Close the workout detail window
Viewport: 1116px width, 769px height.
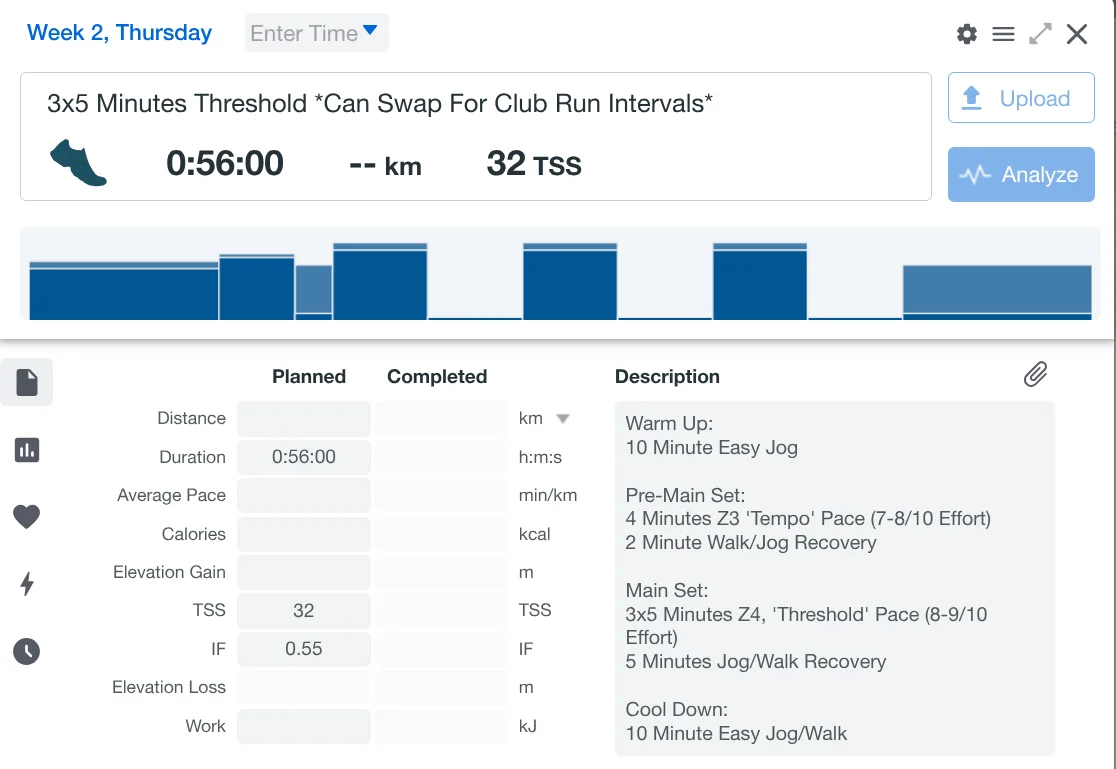pos(1077,34)
